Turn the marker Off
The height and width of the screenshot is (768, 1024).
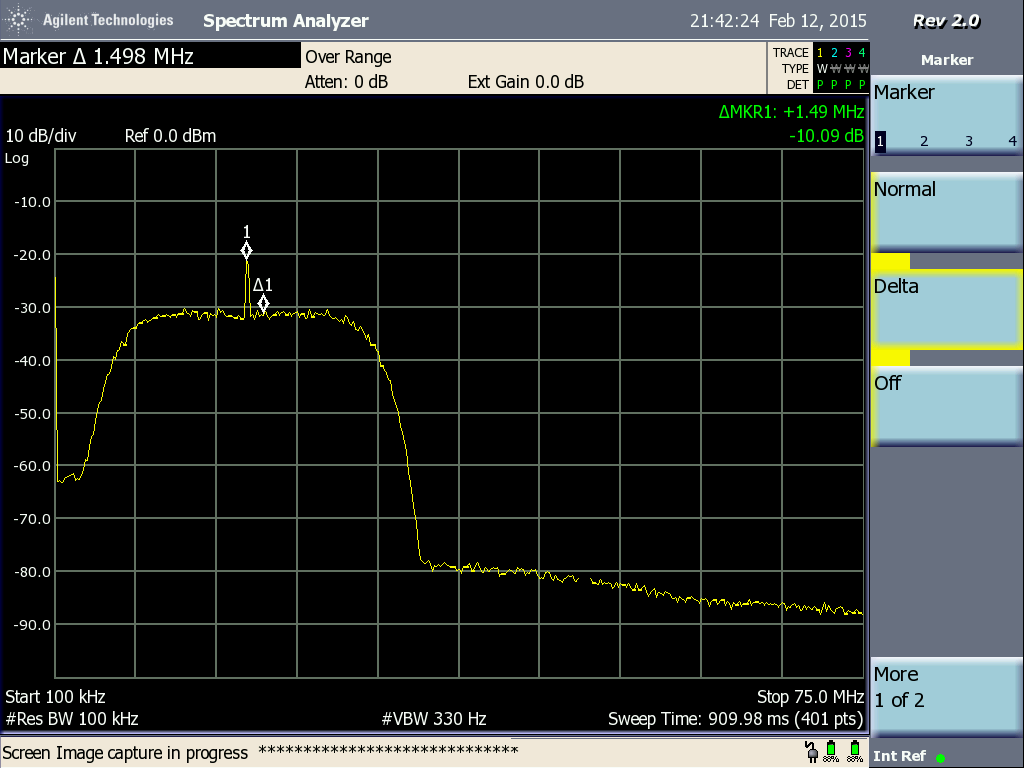click(946, 407)
